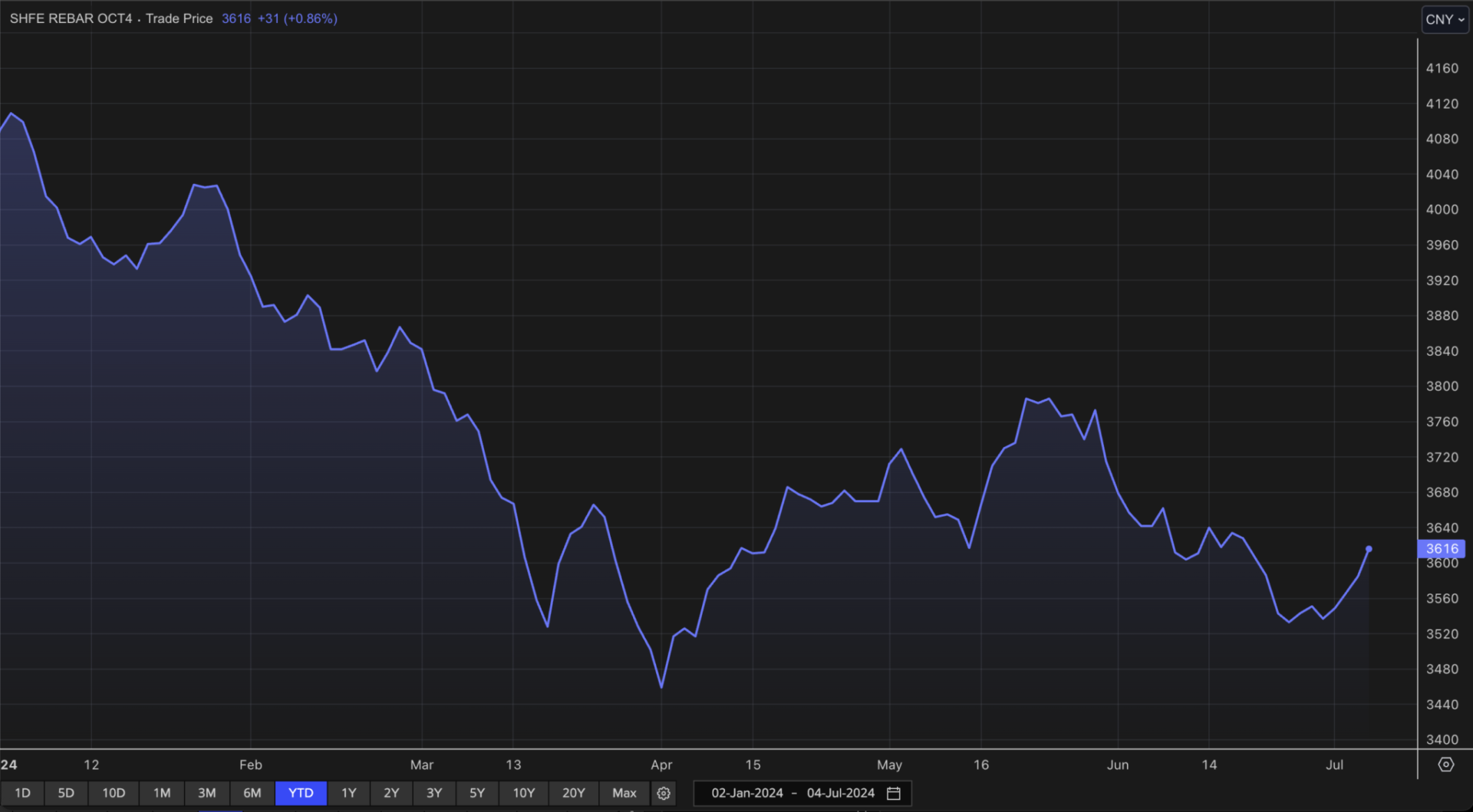1473x812 pixels.
Task: Select the 10D time range
Action: point(114,793)
